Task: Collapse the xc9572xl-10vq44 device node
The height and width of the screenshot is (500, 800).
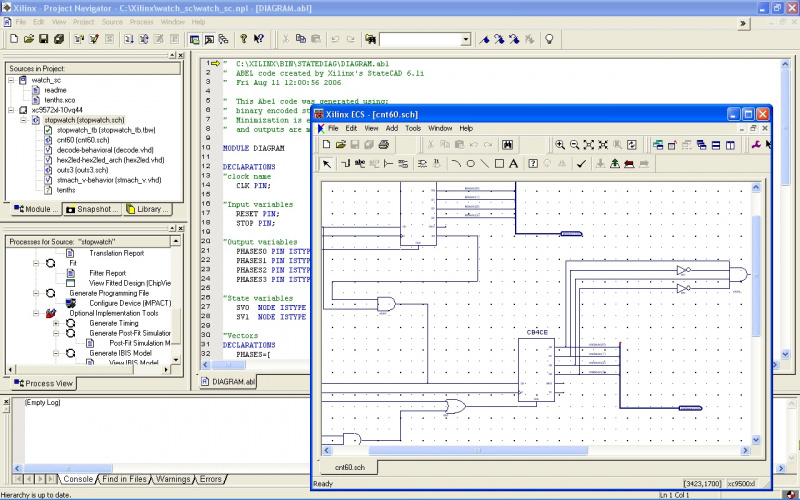Action: tap(11, 110)
